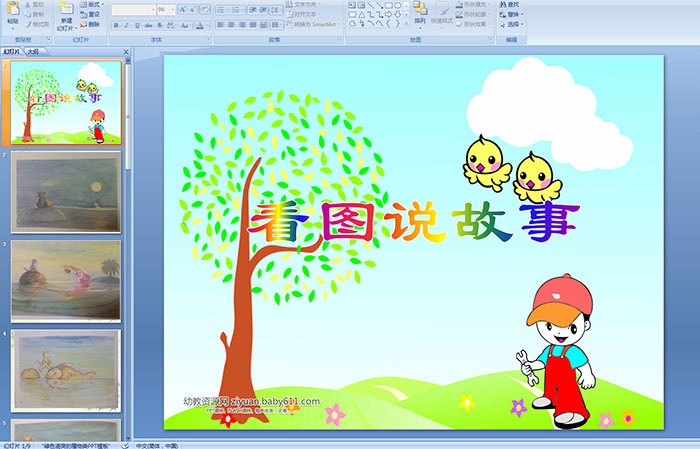Click the Grow Font icon
The width and height of the screenshot is (700, 449).
click(183, 10)
